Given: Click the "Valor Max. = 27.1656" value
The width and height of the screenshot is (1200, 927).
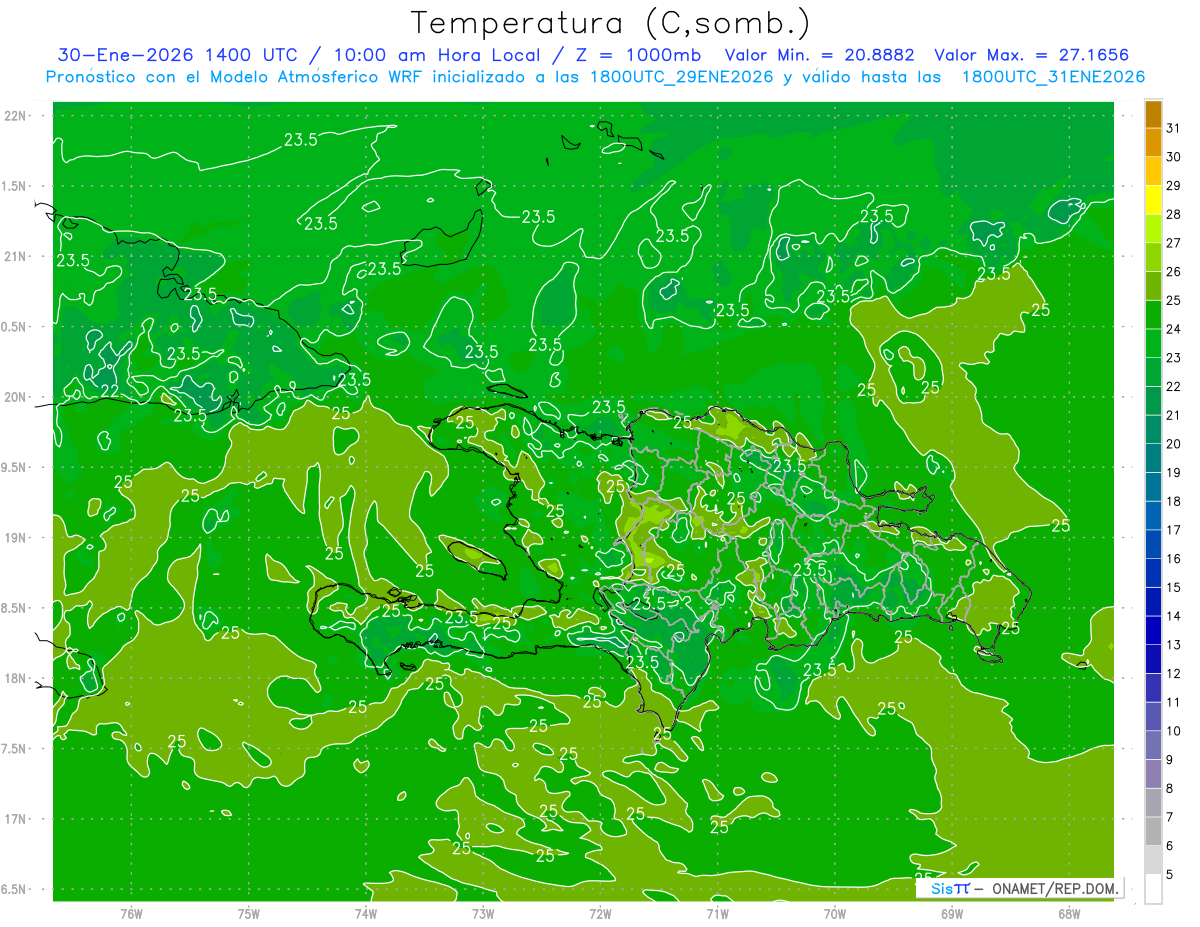Looking at the screenshot, I should [1032, 56].
